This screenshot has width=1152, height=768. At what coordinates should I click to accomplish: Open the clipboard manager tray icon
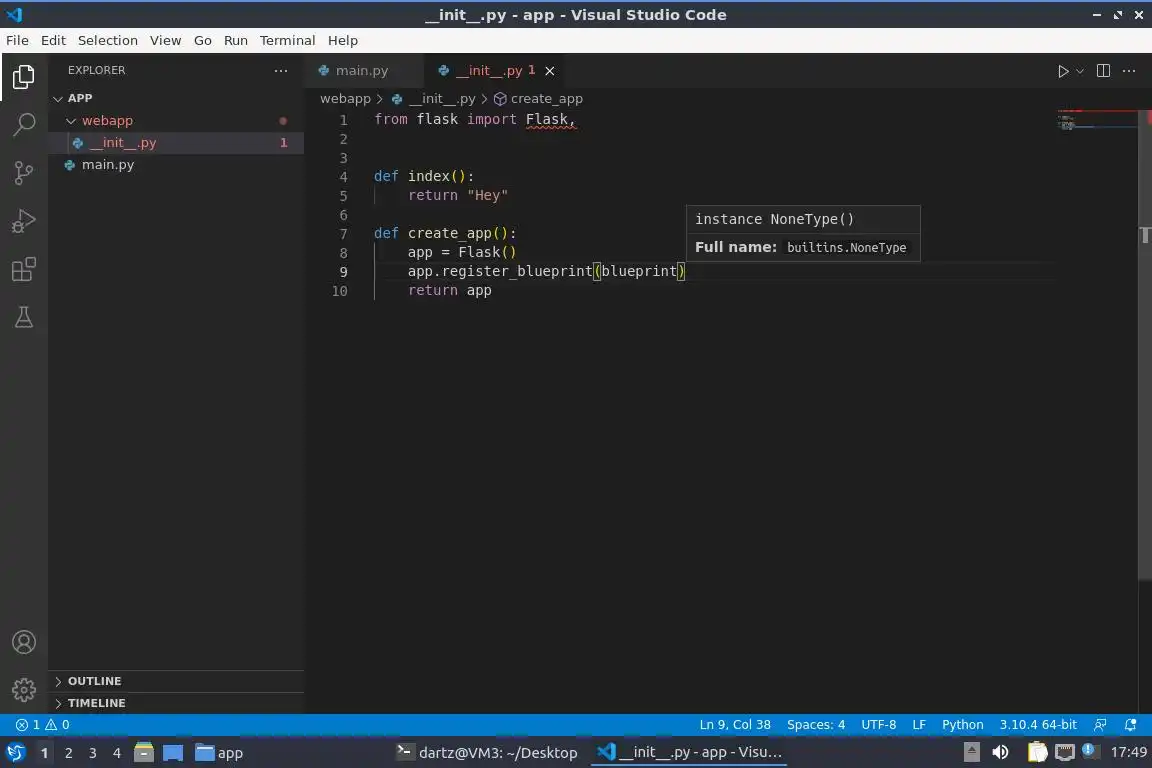(1037, 753)
